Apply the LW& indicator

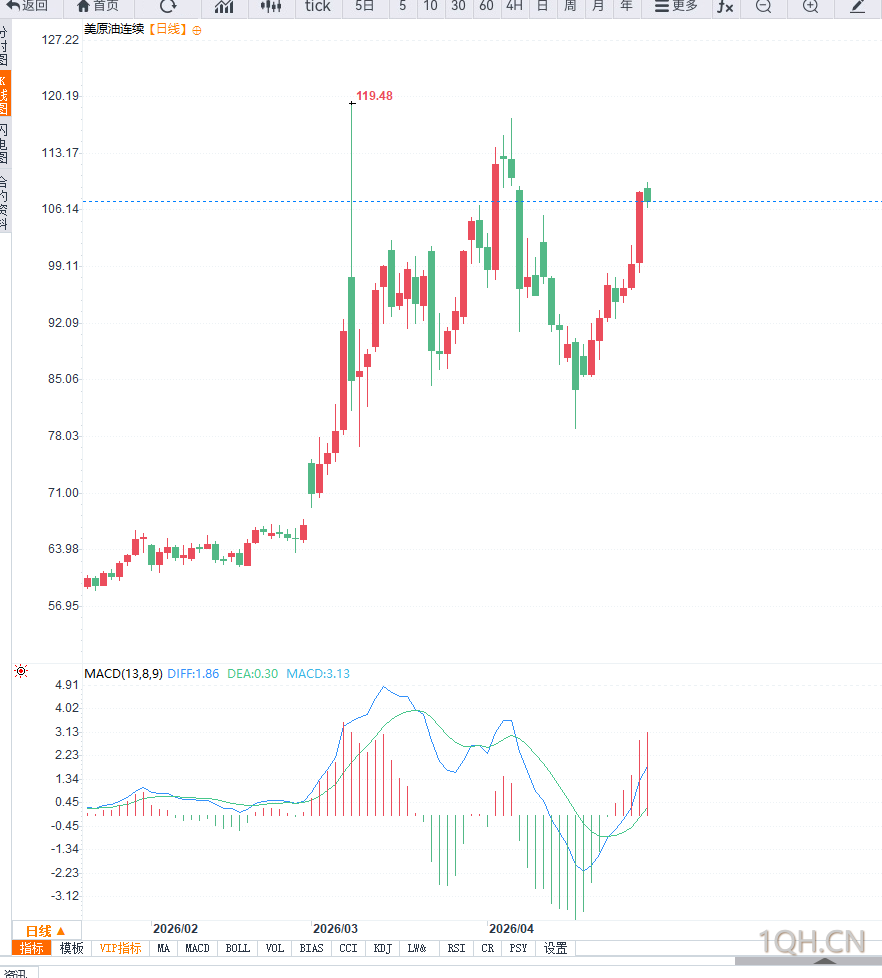417,948
